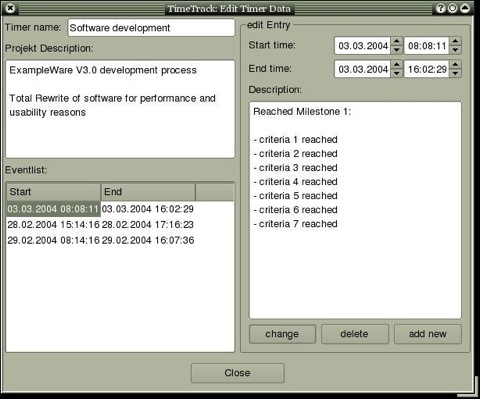
Task: Increment the End time 16:02:29 clock
Action: [455, 65]
